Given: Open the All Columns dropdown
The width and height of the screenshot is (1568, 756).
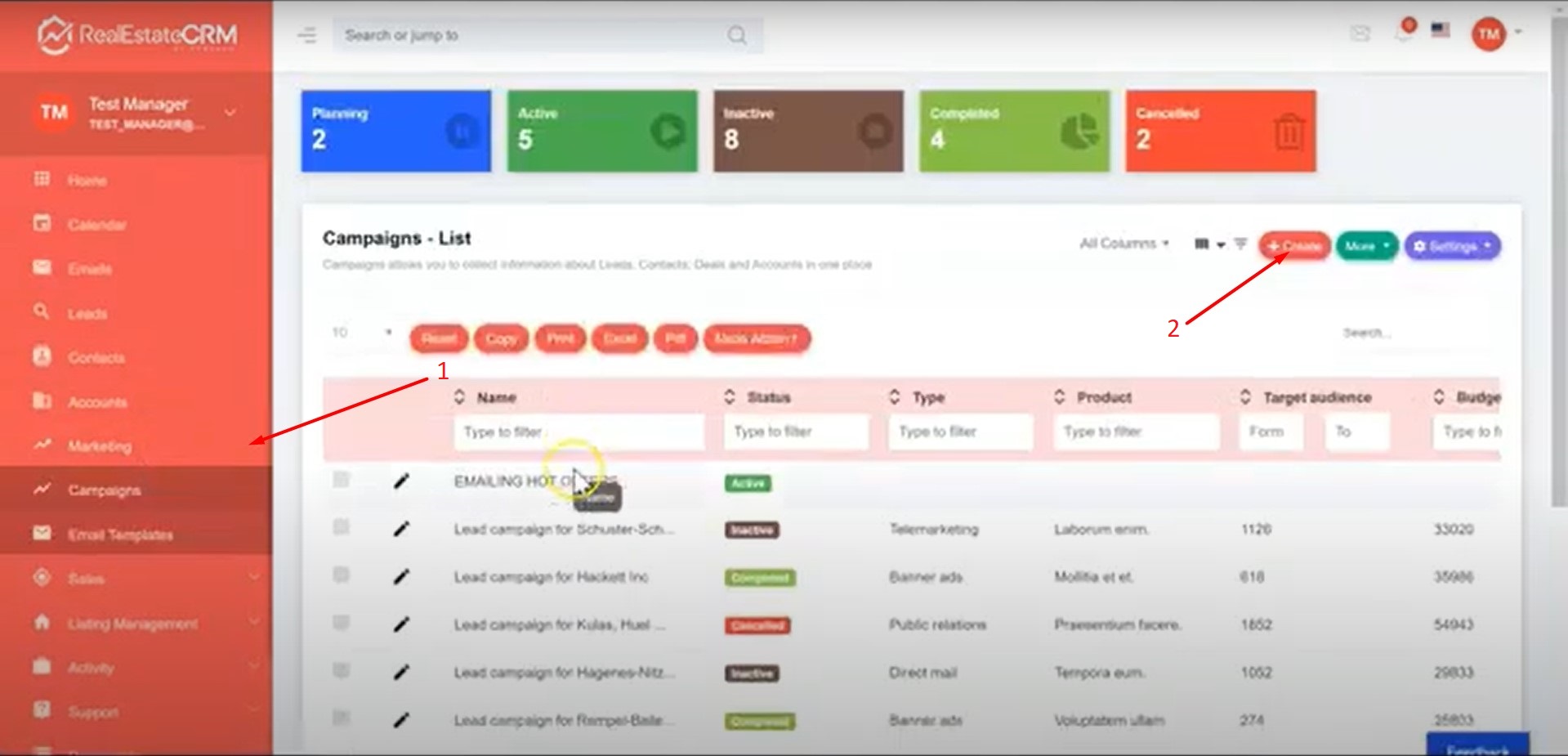Looking at the screenshot, I should tap(1124, 244).
